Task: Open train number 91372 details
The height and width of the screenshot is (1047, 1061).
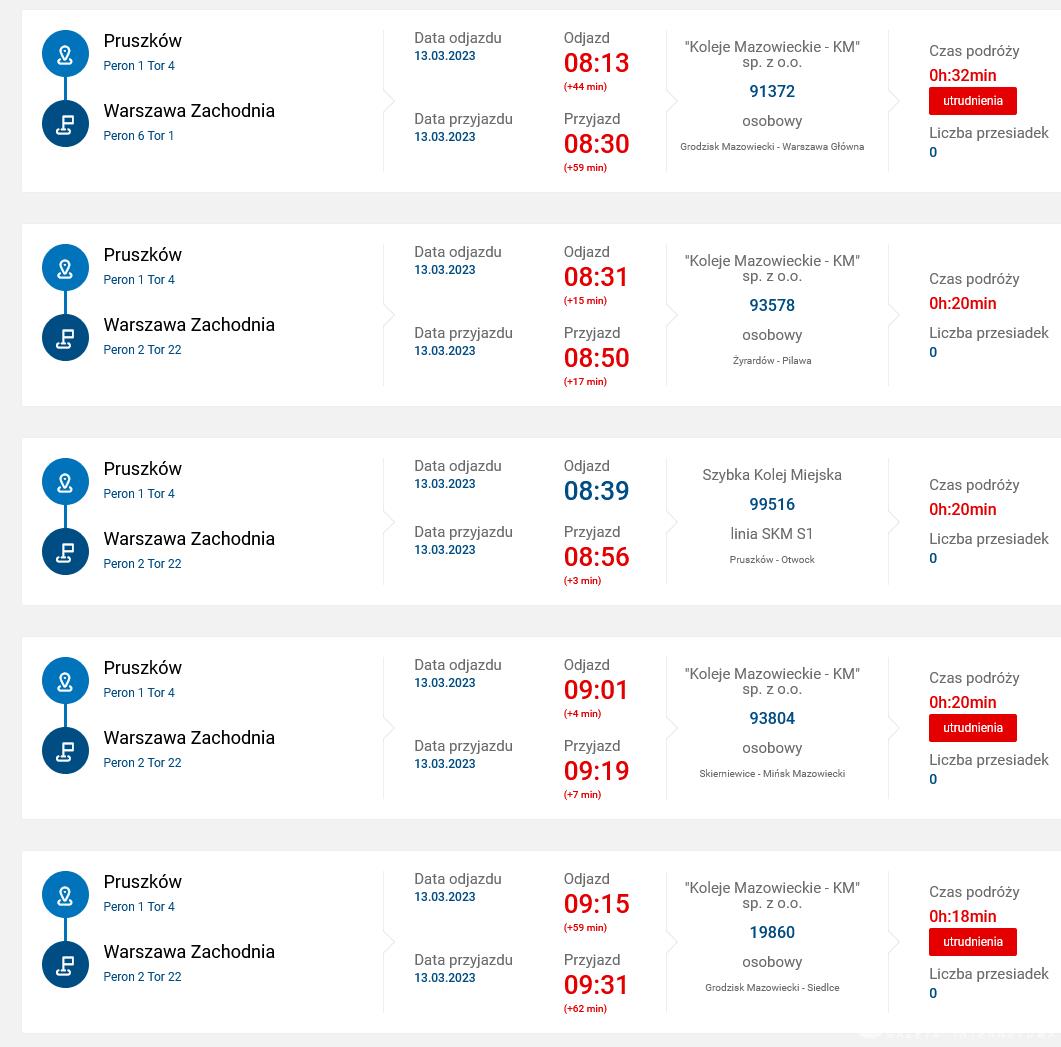Action: click(772, 91)
